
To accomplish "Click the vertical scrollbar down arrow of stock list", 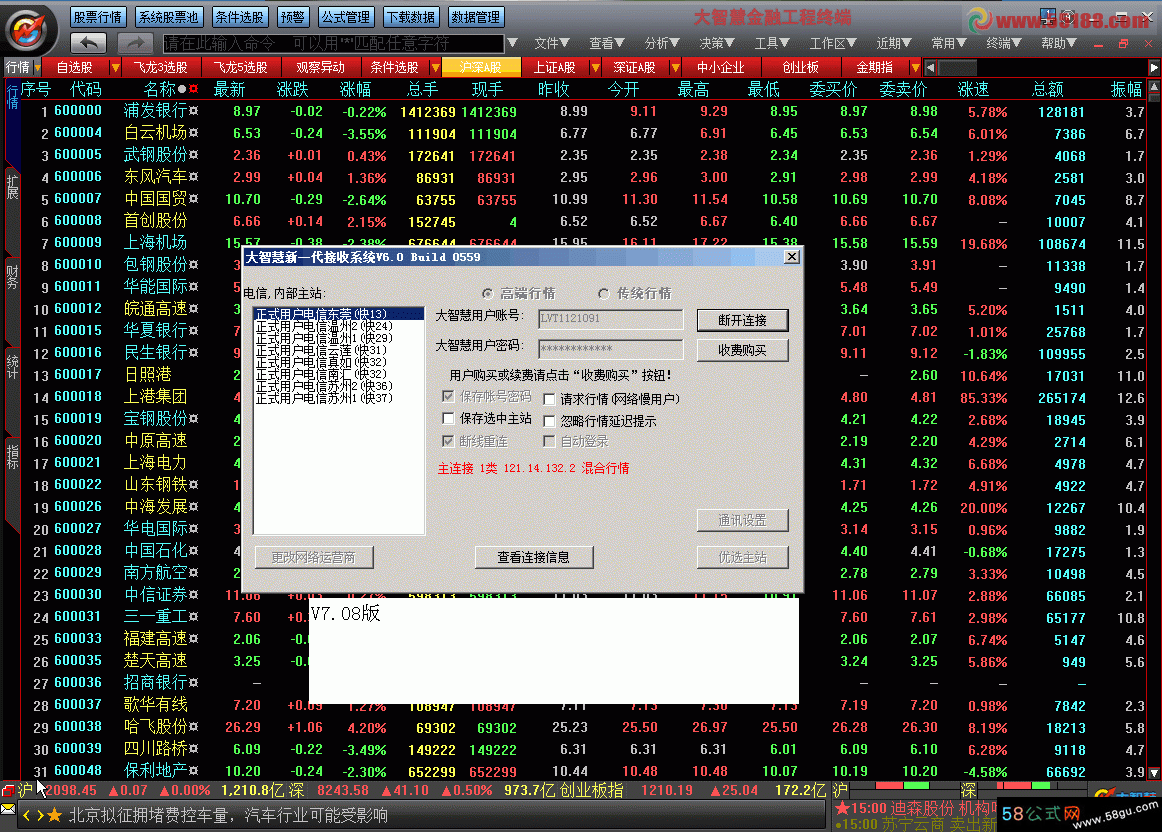I will point(1155,772).
